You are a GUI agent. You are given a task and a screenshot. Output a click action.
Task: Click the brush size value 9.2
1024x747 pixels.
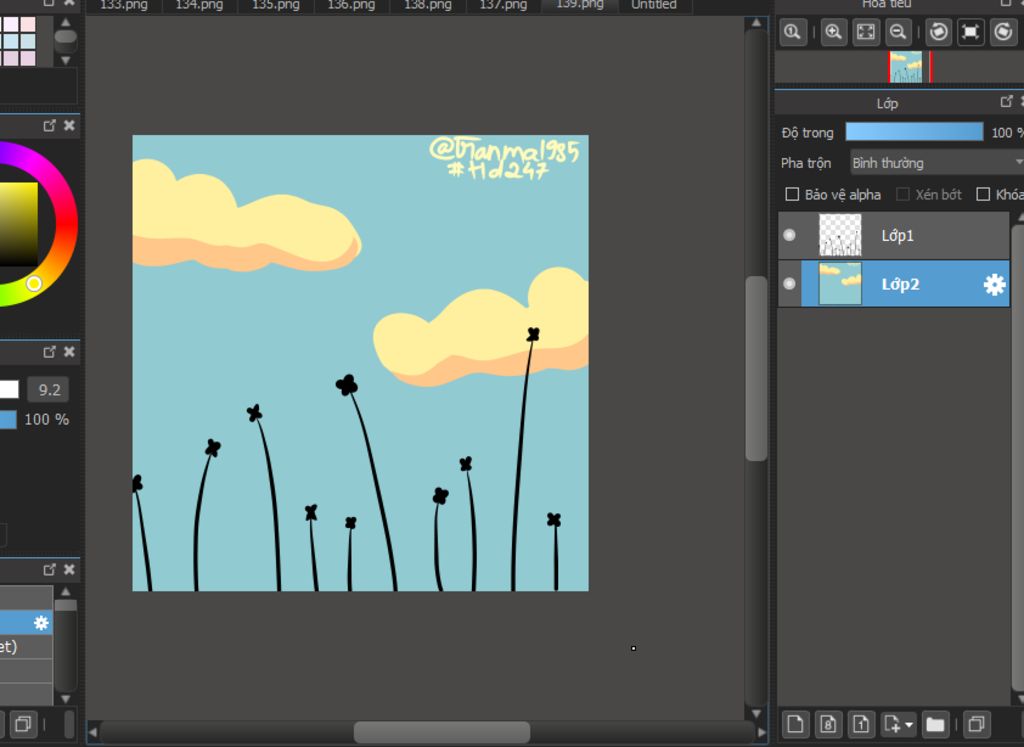(49, 390)
